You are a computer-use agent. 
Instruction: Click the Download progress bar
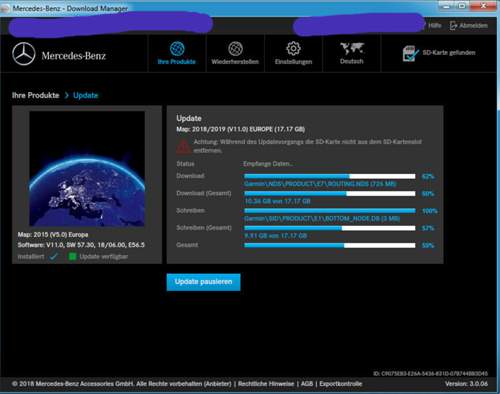point(330,176)
